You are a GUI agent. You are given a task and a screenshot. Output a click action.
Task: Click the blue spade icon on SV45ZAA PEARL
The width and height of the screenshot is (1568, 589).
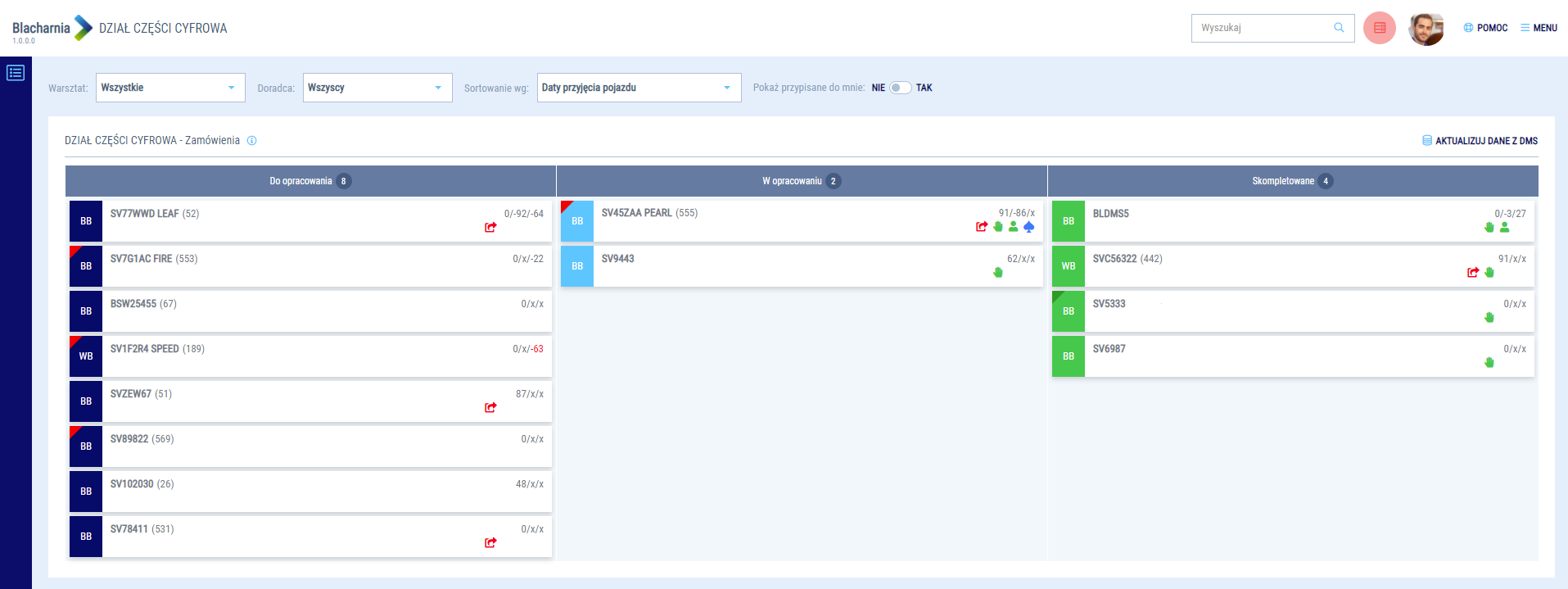1029,227
